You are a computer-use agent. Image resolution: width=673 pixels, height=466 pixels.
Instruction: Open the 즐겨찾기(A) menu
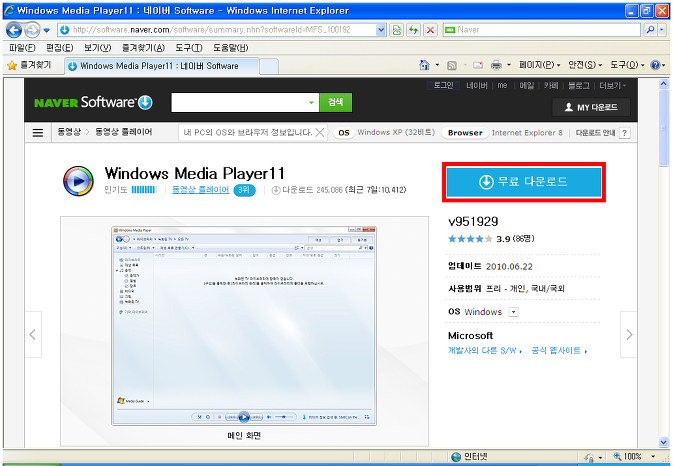tap(143, 48)
